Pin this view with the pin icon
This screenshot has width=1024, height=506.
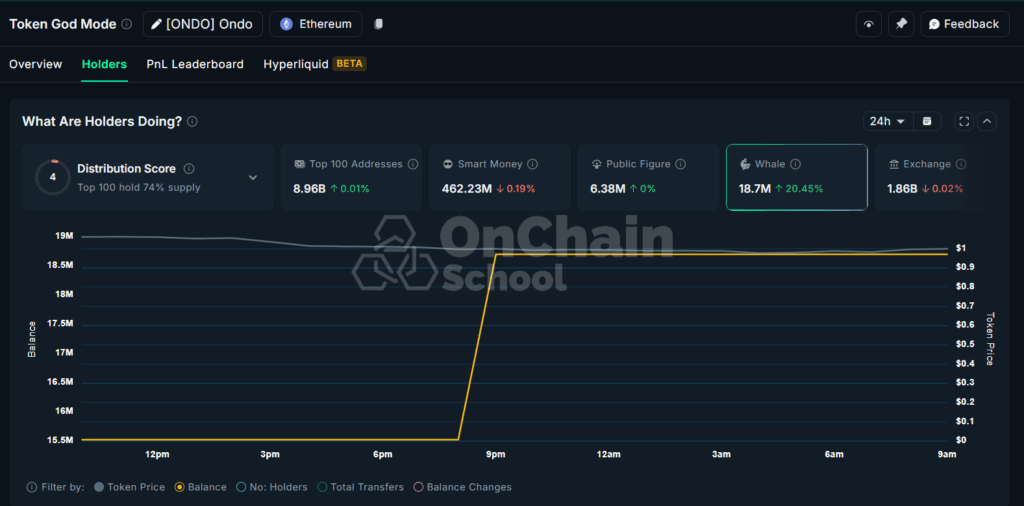[901, 24]
